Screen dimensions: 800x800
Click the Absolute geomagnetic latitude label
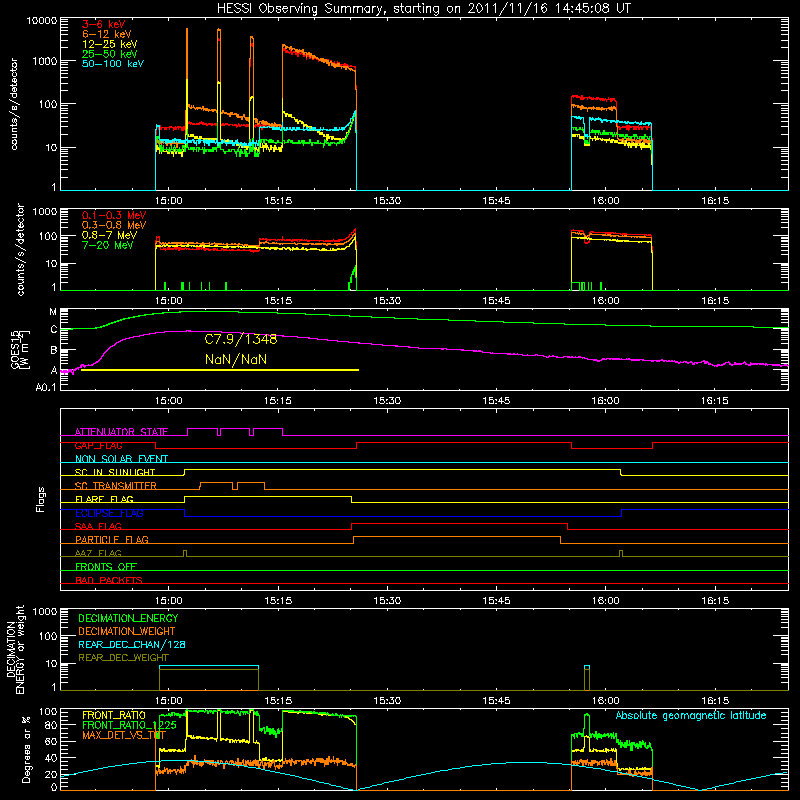(x=691, y=715)
